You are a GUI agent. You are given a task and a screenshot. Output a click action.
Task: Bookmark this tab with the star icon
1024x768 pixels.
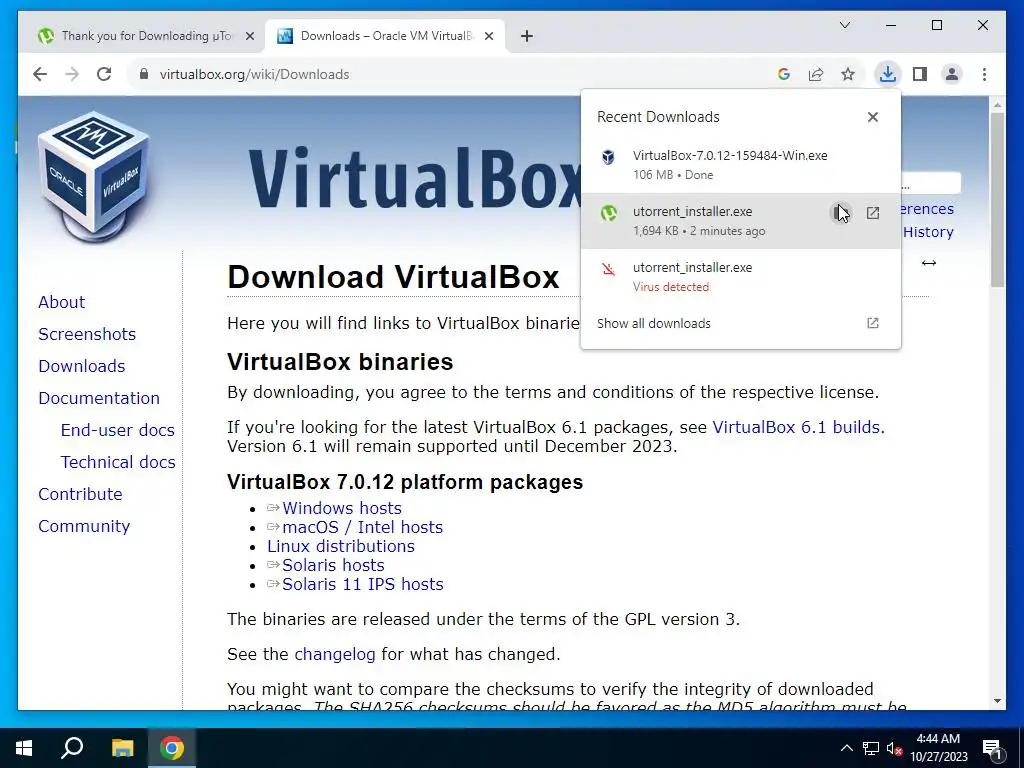tap(848, 74)
